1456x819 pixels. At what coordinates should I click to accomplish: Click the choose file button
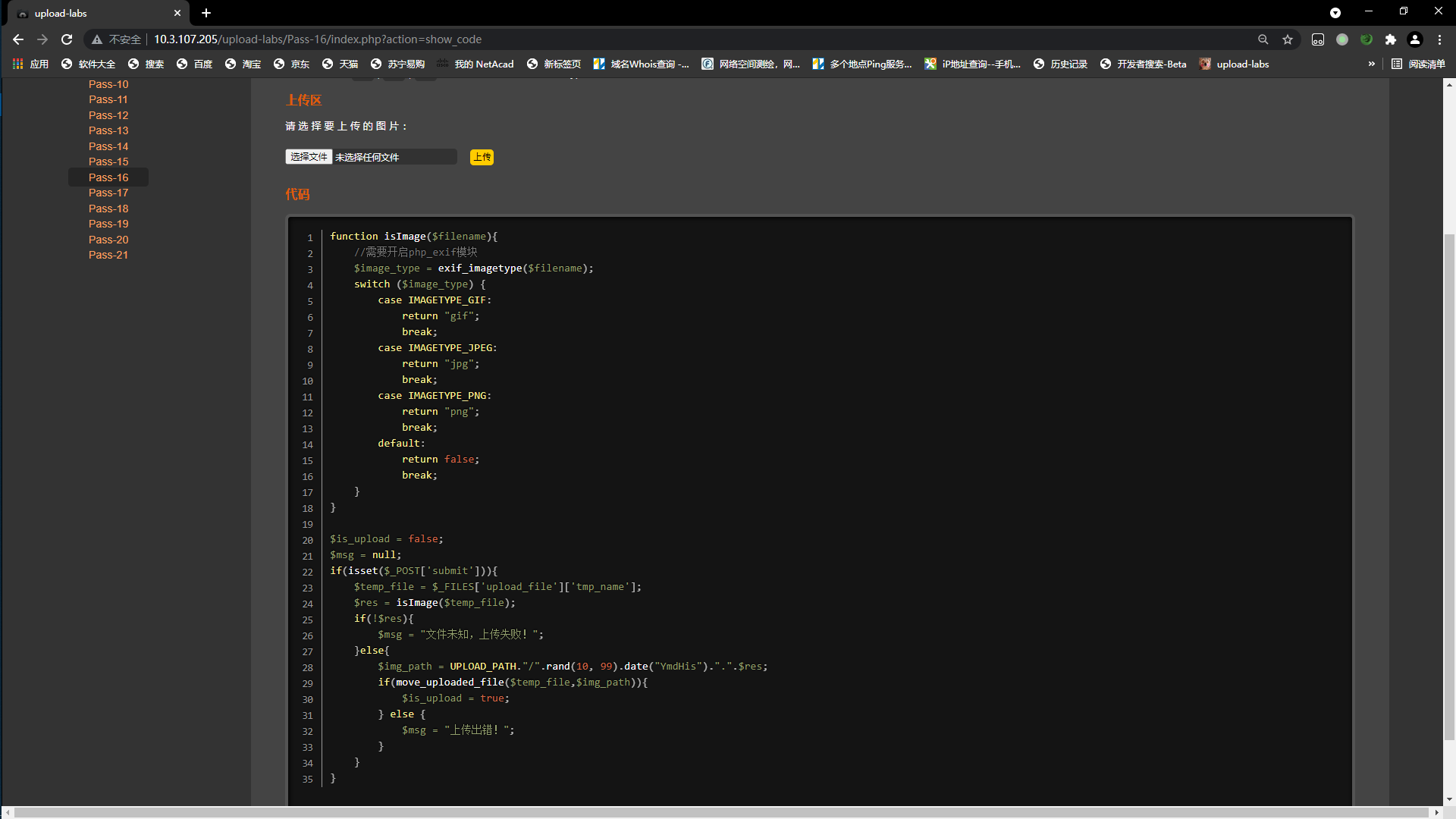pyautogui.click(x=309, y=157)
